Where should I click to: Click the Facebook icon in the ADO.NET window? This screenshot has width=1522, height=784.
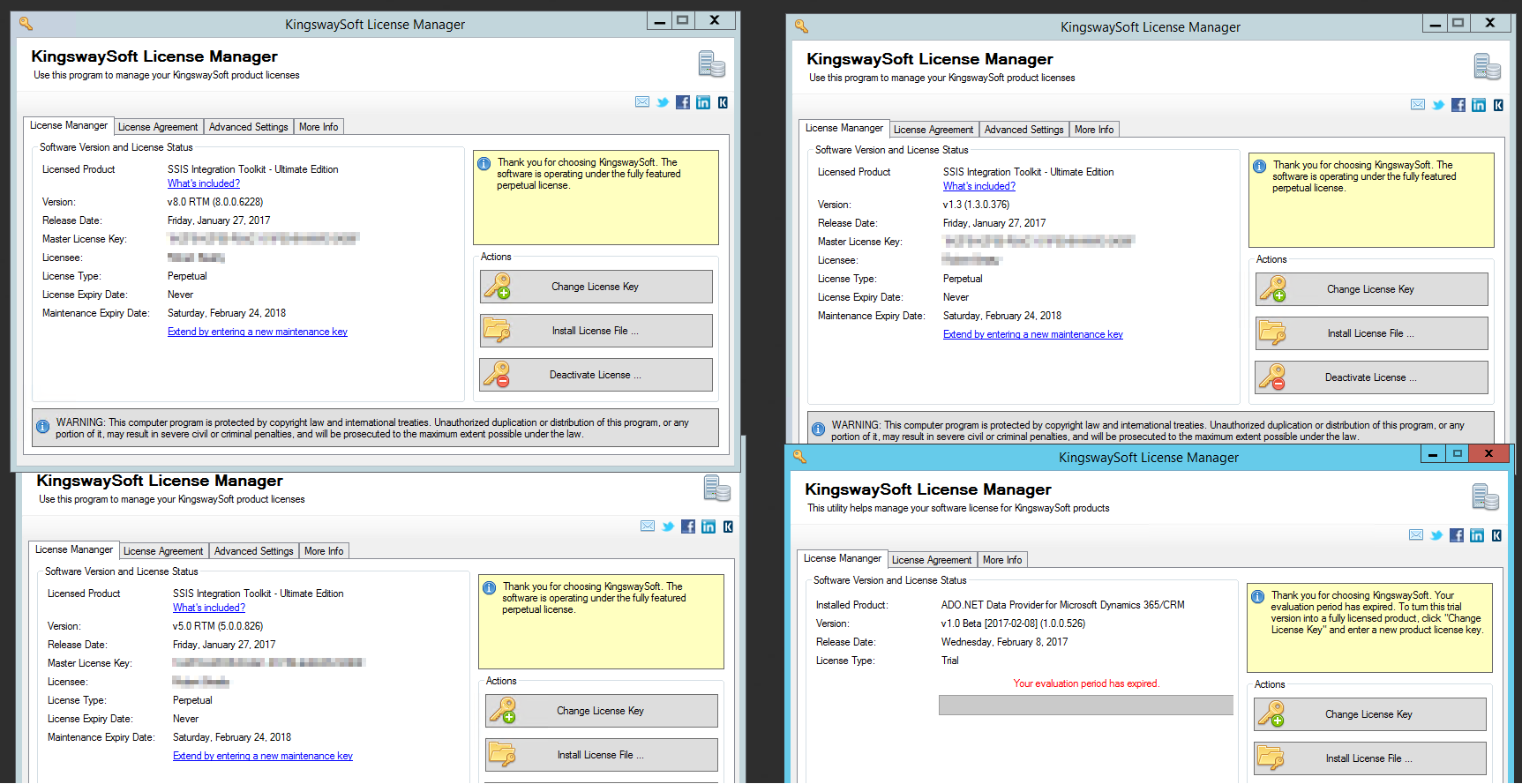(1457, 535)
